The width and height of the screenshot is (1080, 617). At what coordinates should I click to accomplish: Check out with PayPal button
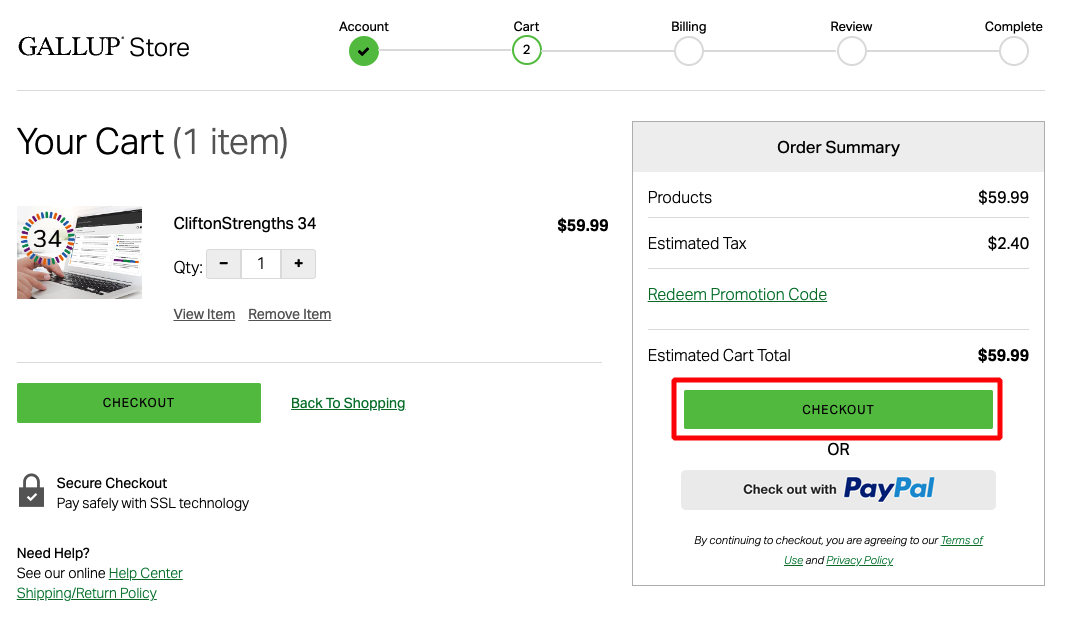[838, 490]
